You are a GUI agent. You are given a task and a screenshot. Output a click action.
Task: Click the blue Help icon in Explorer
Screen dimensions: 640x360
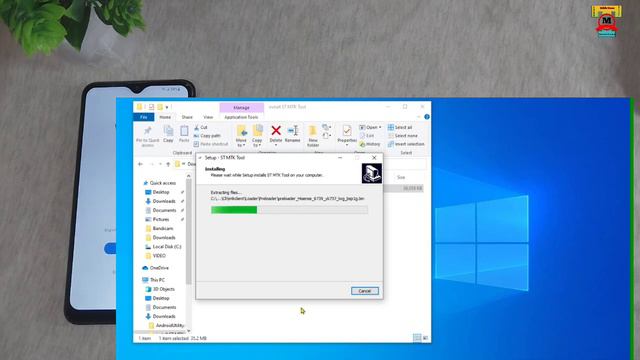pyautogui.click(x=427, y=117)
